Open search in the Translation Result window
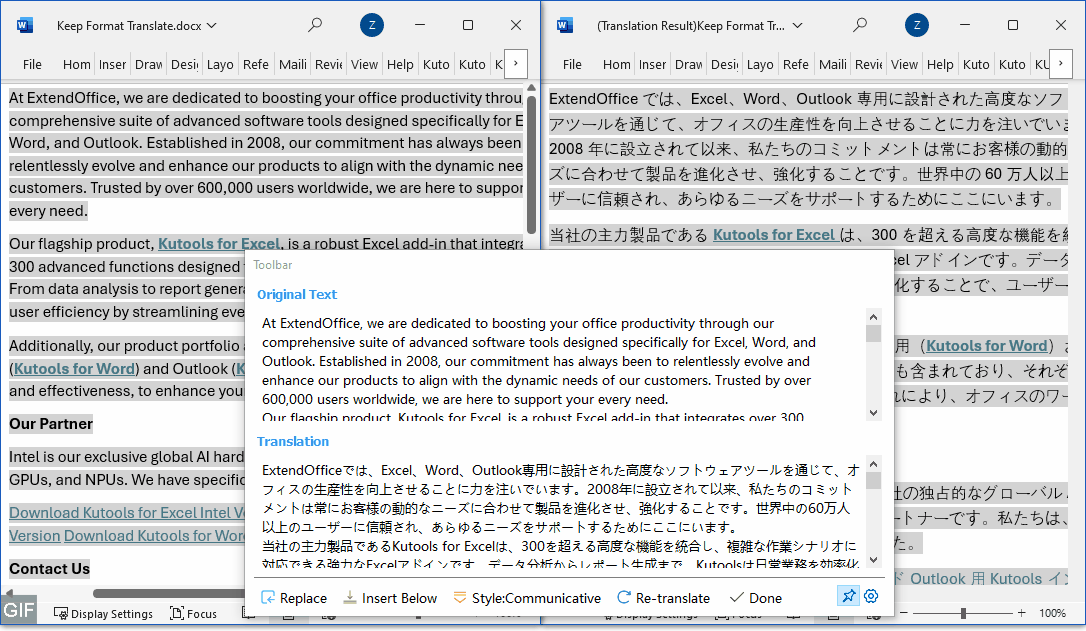Screen dimensions: 1086x631 (860, 26)
